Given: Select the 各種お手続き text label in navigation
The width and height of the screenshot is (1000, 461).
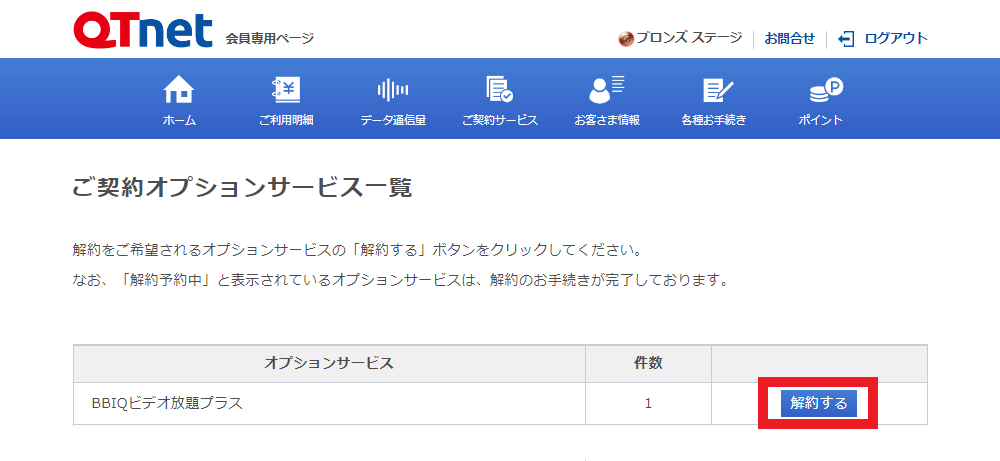Looking at the screenshot, I should pos(713,120).
